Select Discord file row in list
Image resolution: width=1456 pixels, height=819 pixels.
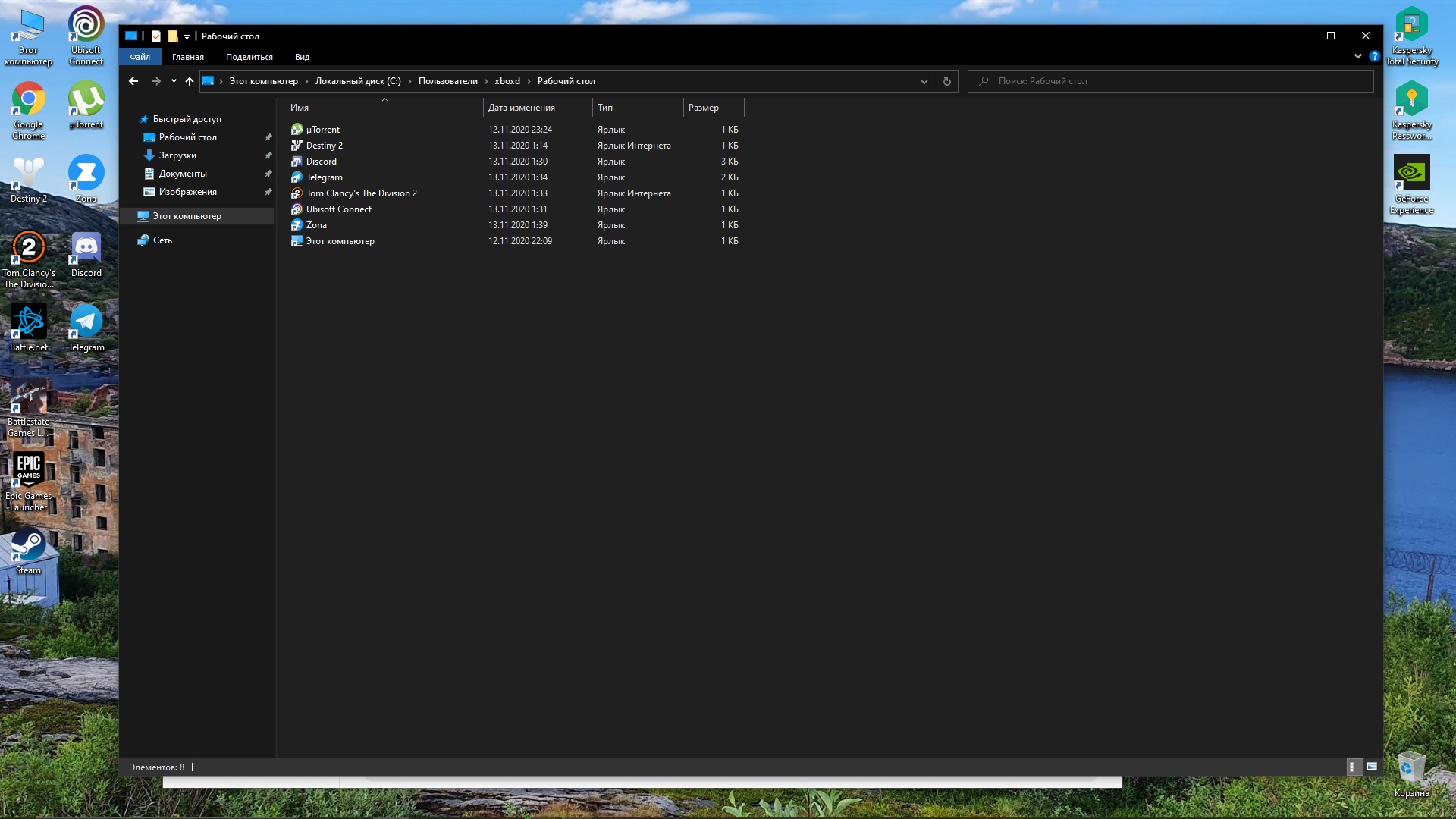pos(514,162)
